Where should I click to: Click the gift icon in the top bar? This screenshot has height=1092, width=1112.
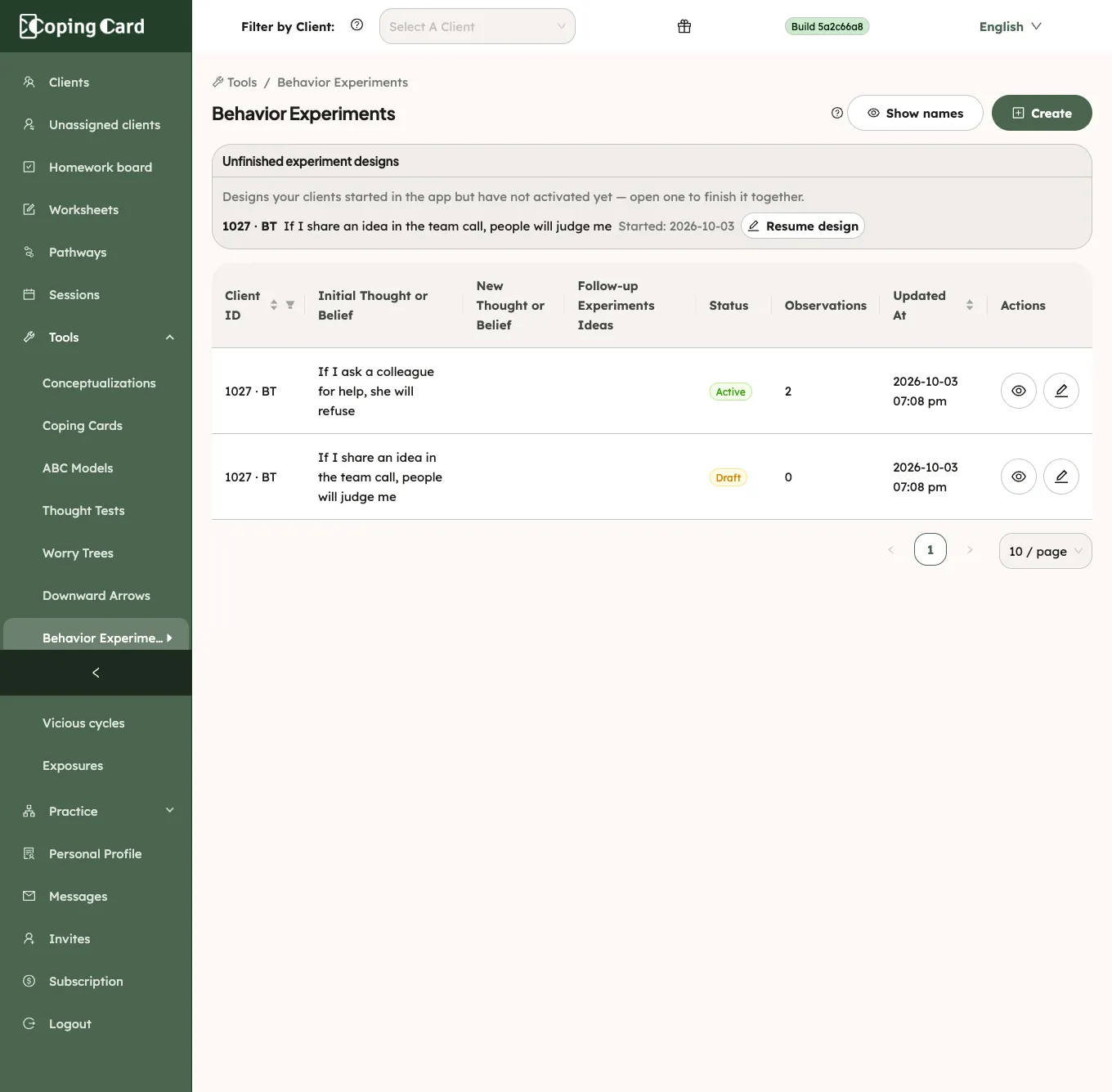pyautogui.click(x=684, y=26)
